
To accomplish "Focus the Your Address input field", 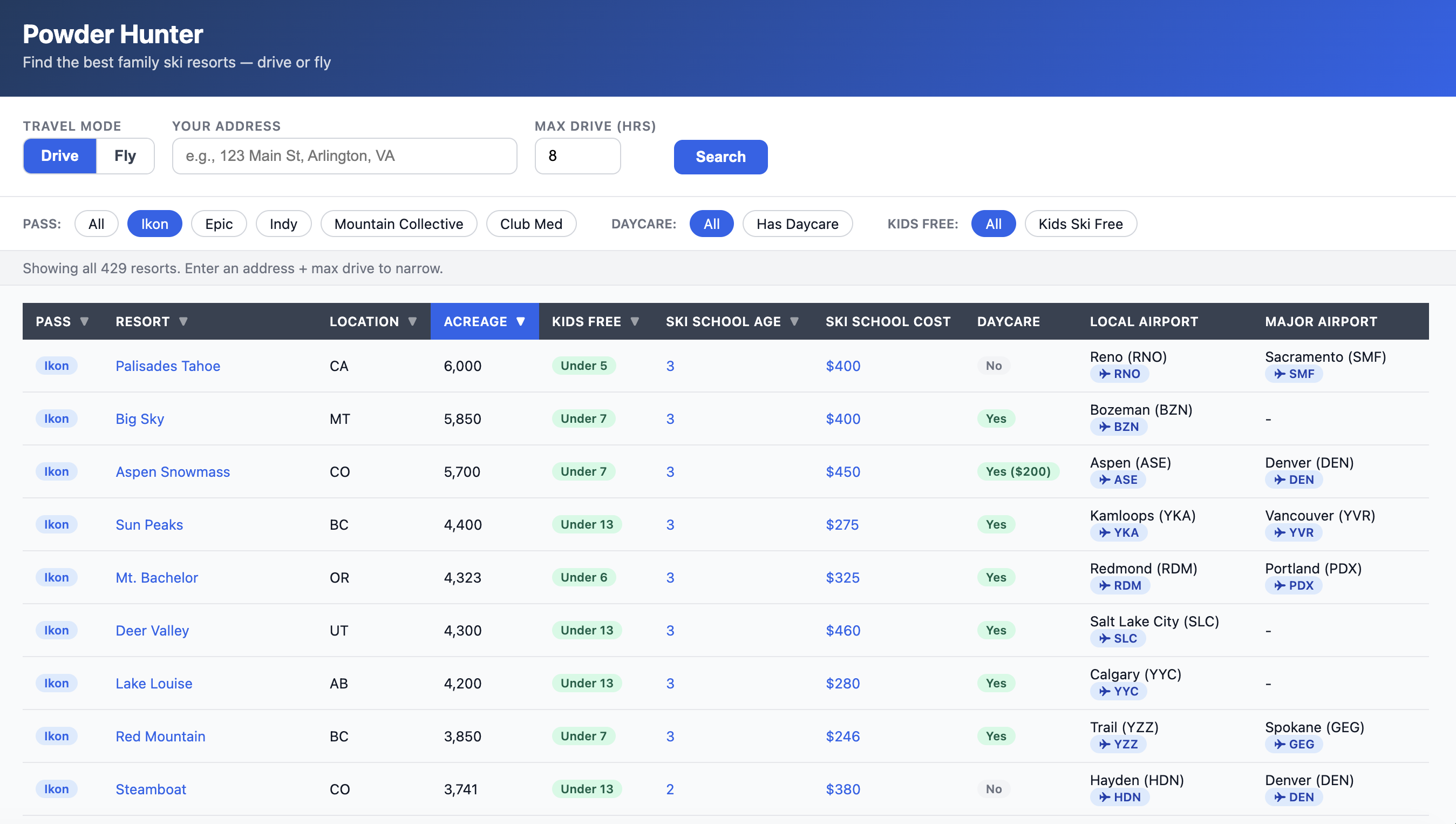I will point(344,156).
